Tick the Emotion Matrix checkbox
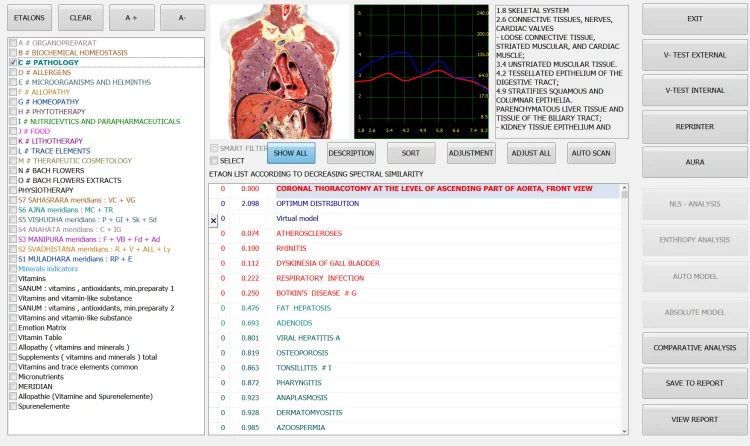This screenshot has height=446, width=750. tap(12, 327)
